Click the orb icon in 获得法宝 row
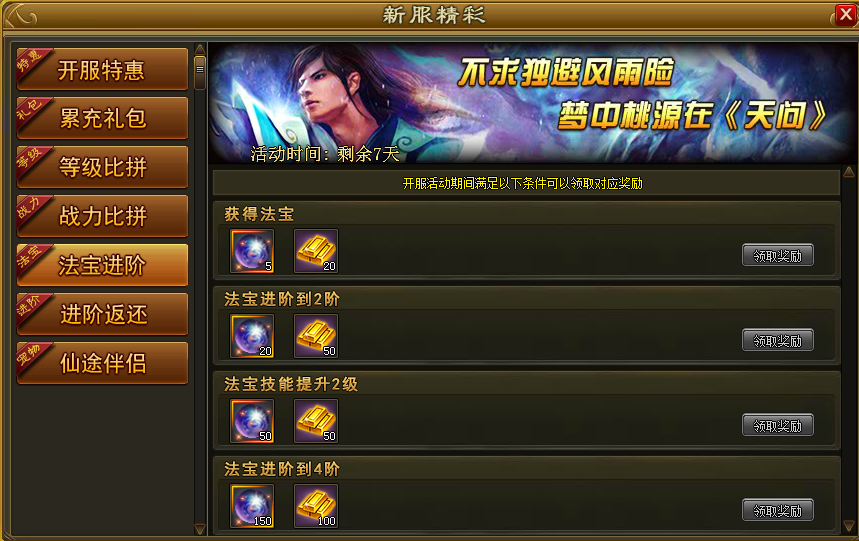 [252, 251]
